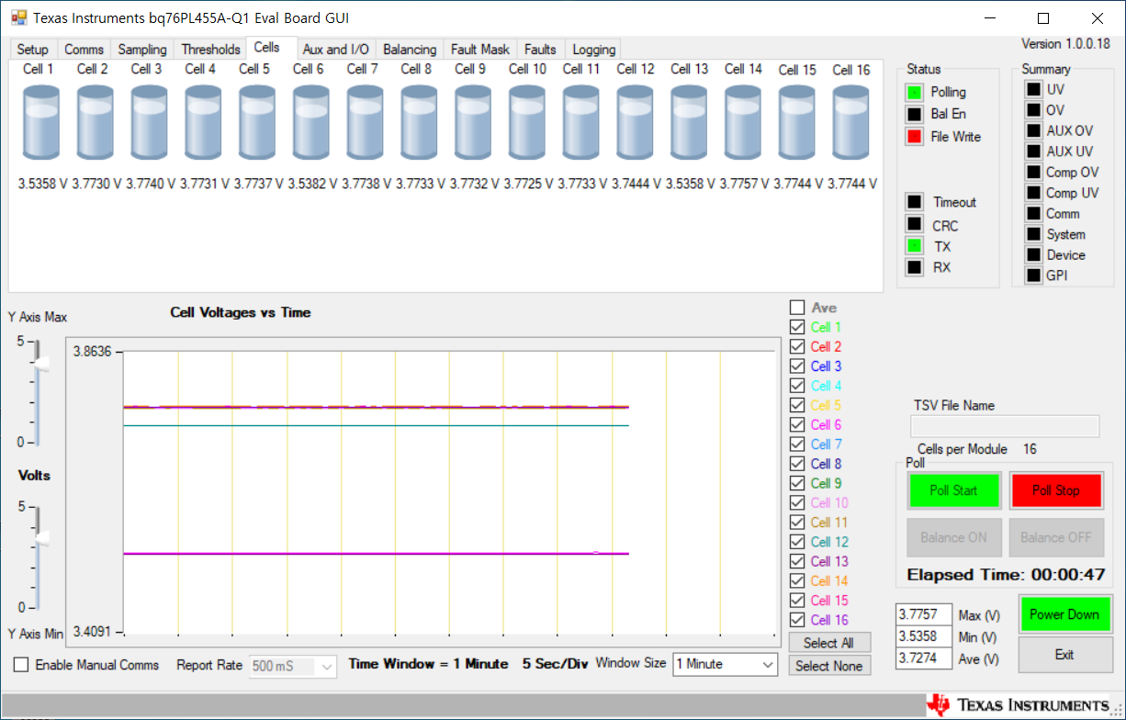Click the Select None button

click(x=829, y=666)
